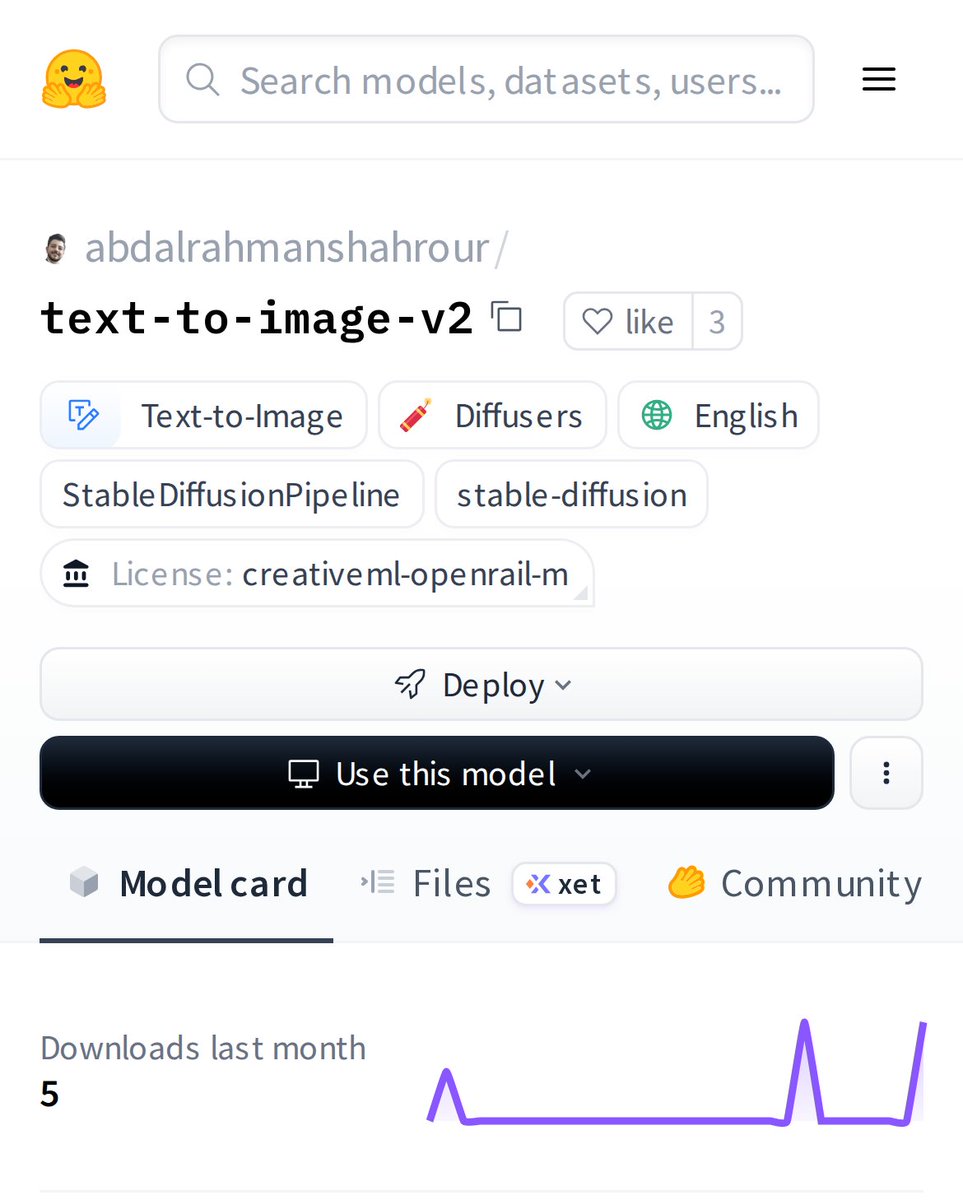
Task: Open the three-dot more options button
Action: click(886, 773)
